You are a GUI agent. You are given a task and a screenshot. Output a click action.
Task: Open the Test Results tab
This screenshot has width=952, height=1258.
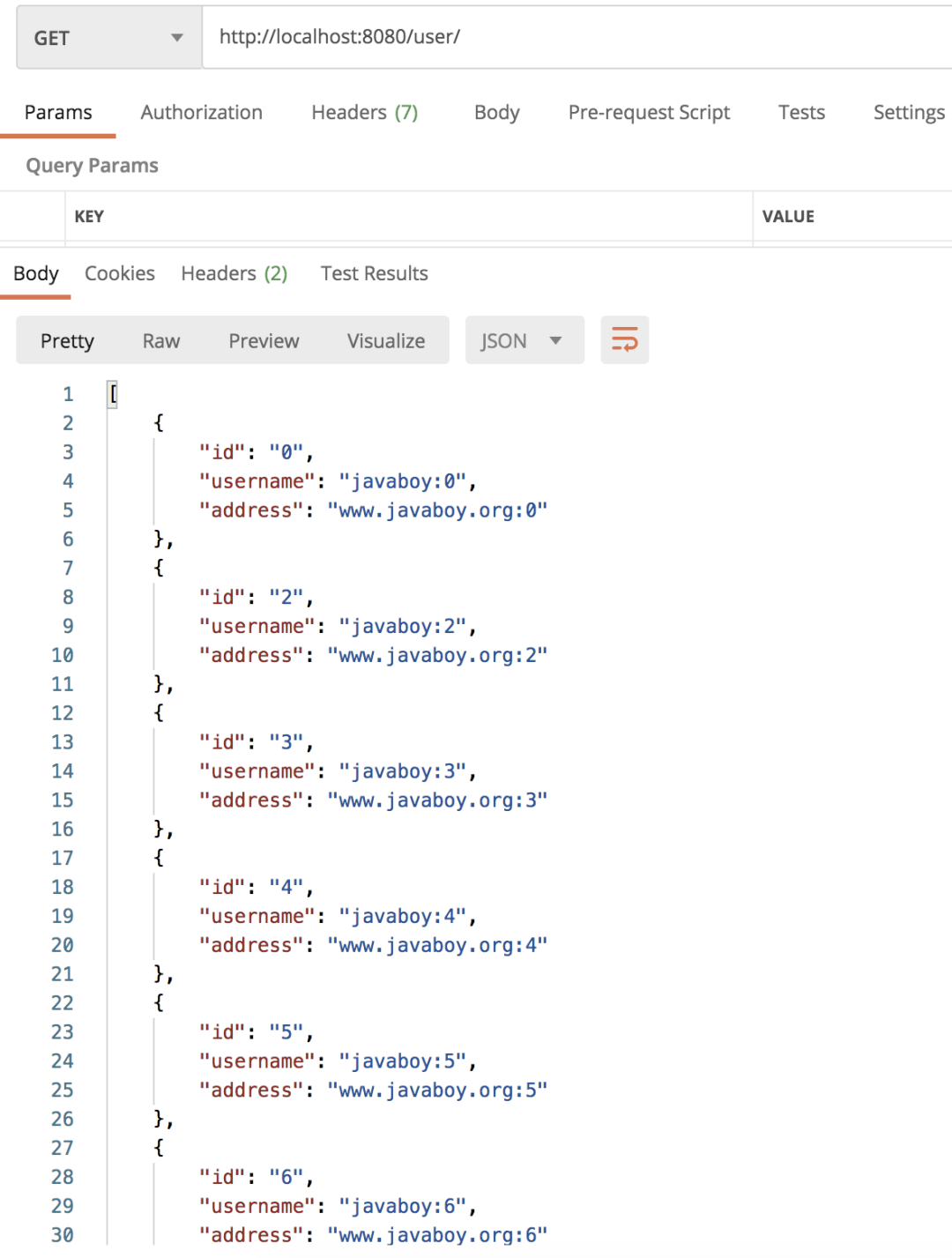tap(374, 274)
